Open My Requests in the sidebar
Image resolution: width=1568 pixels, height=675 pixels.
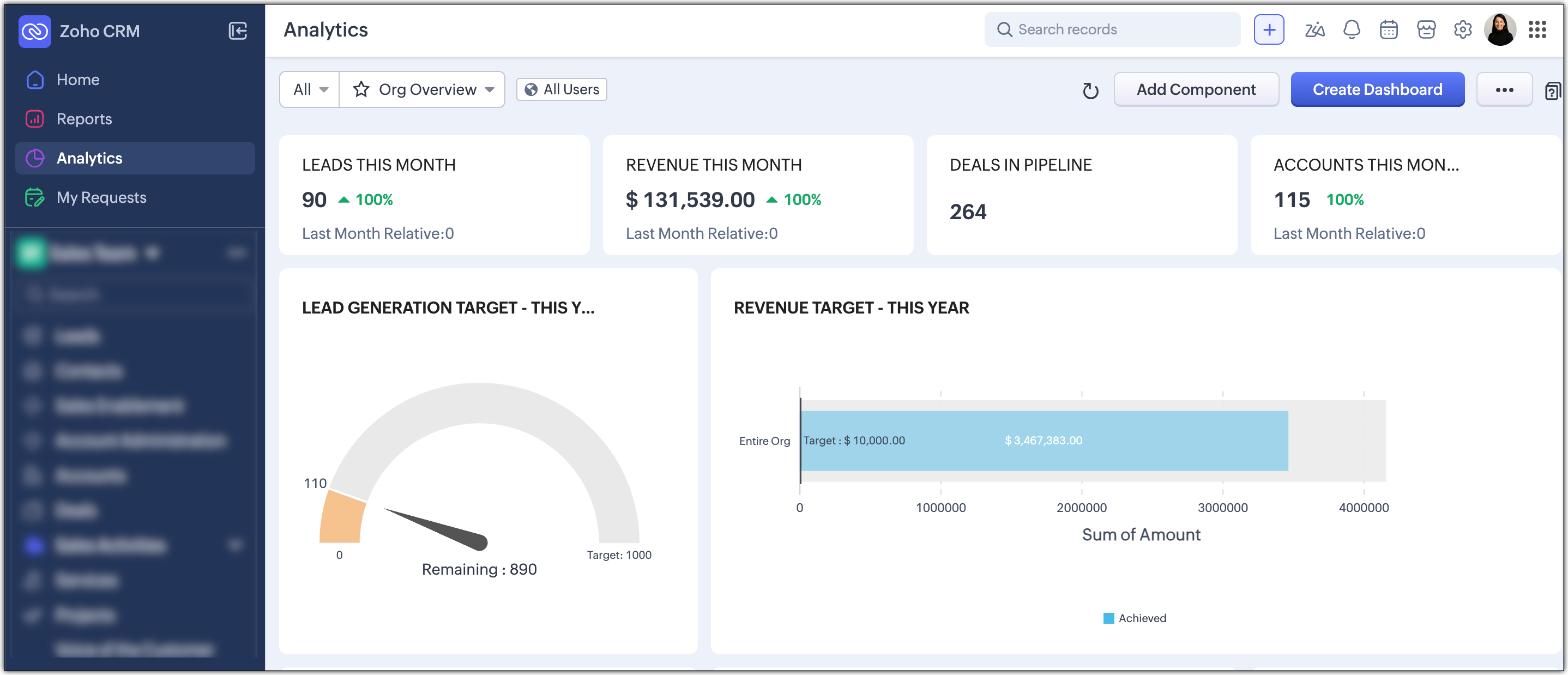(x=101, y=197)
